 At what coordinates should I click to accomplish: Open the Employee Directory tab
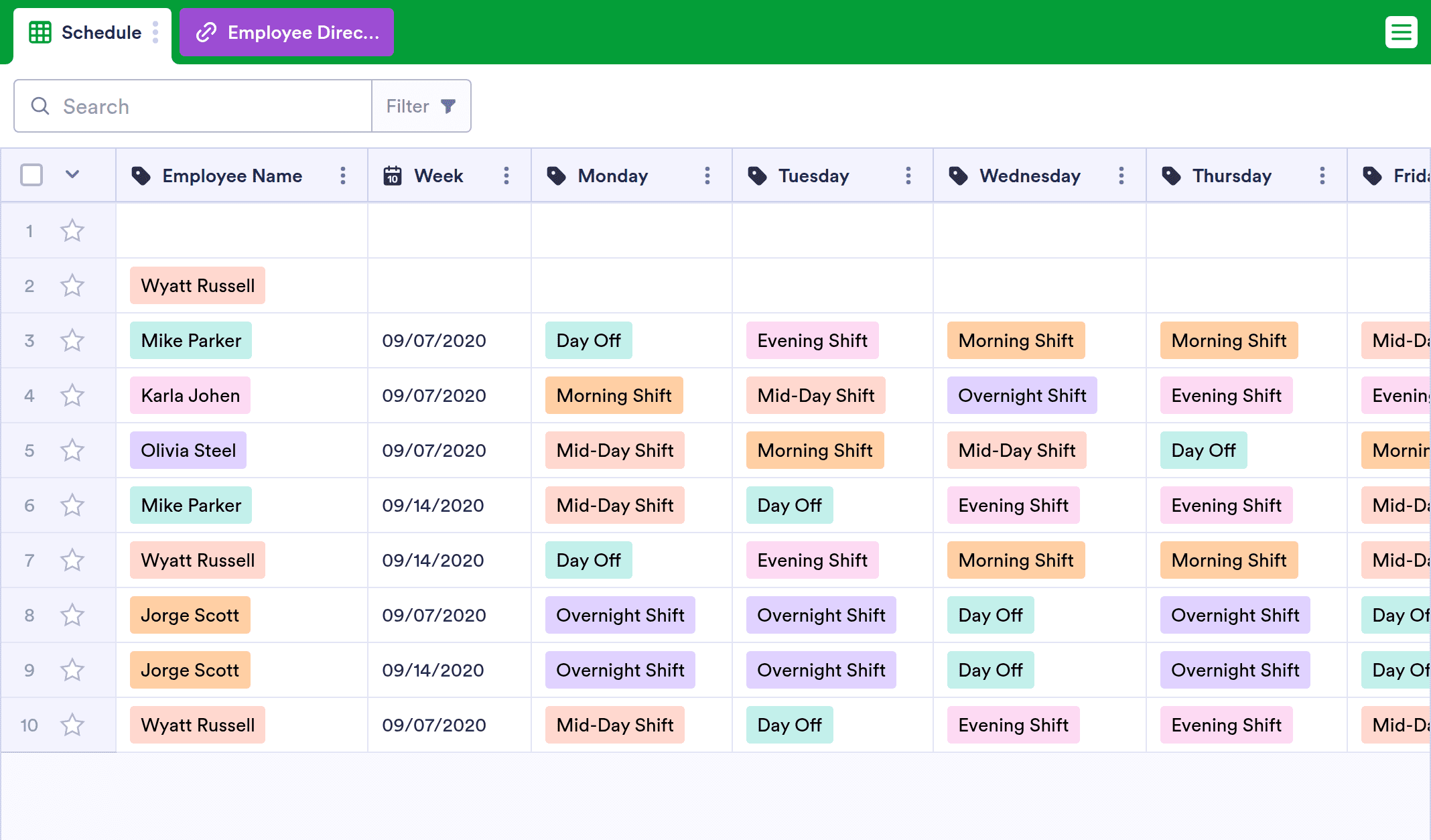tap(287, 32)
